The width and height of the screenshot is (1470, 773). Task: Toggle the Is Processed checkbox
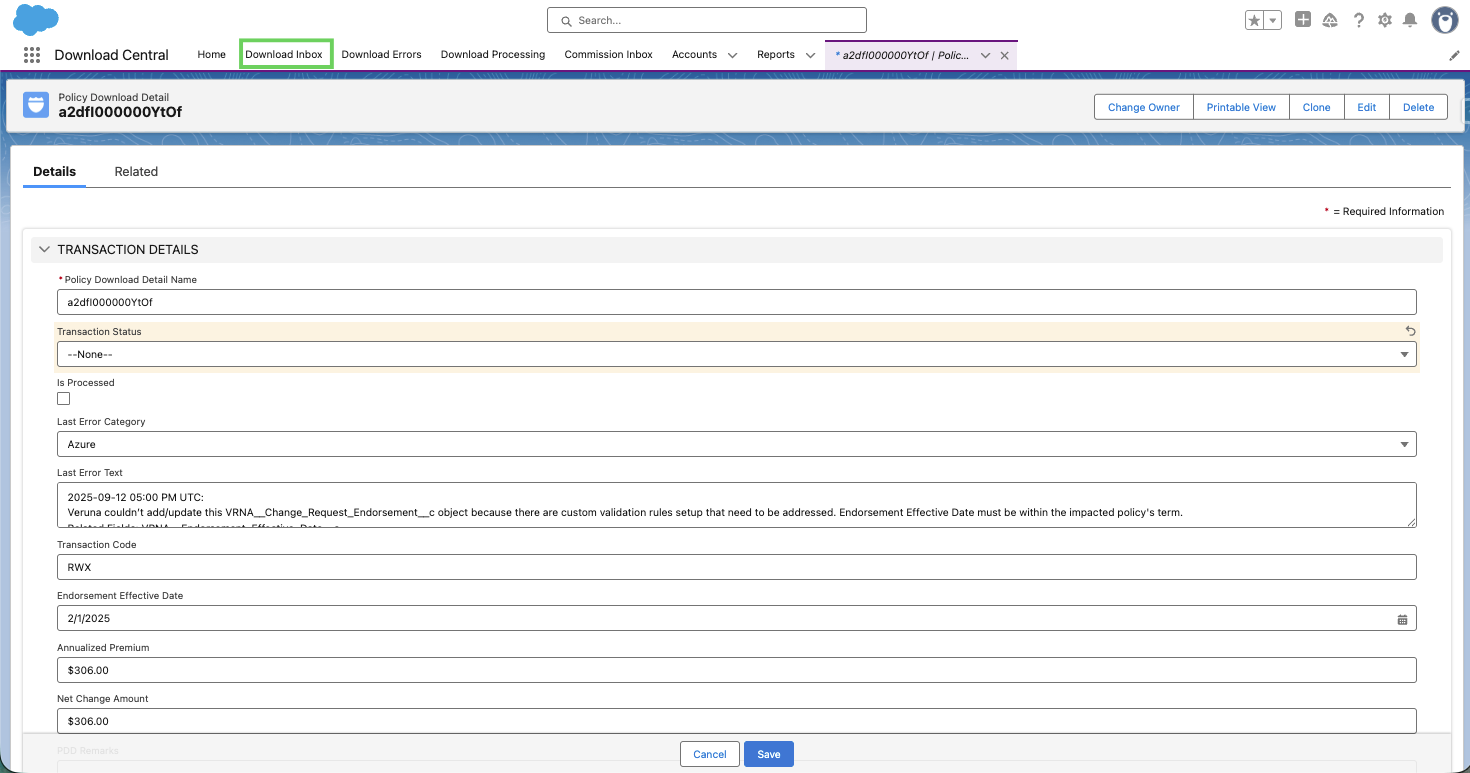tap(64, 398)
